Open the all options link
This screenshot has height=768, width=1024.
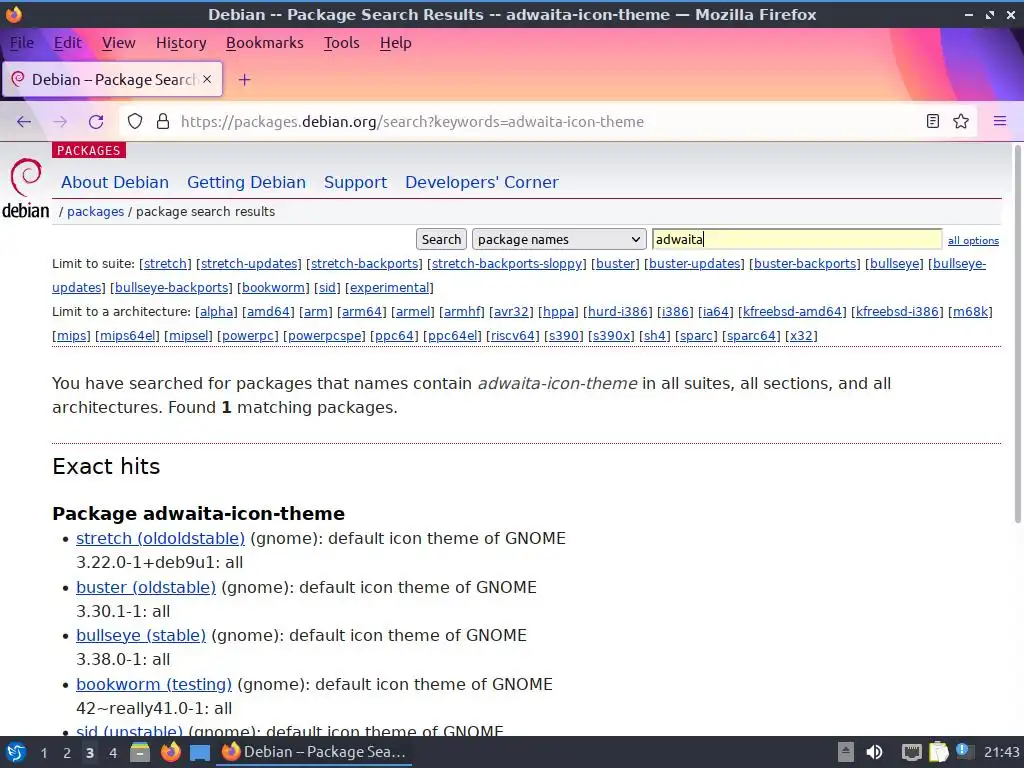tap(973, 240)
